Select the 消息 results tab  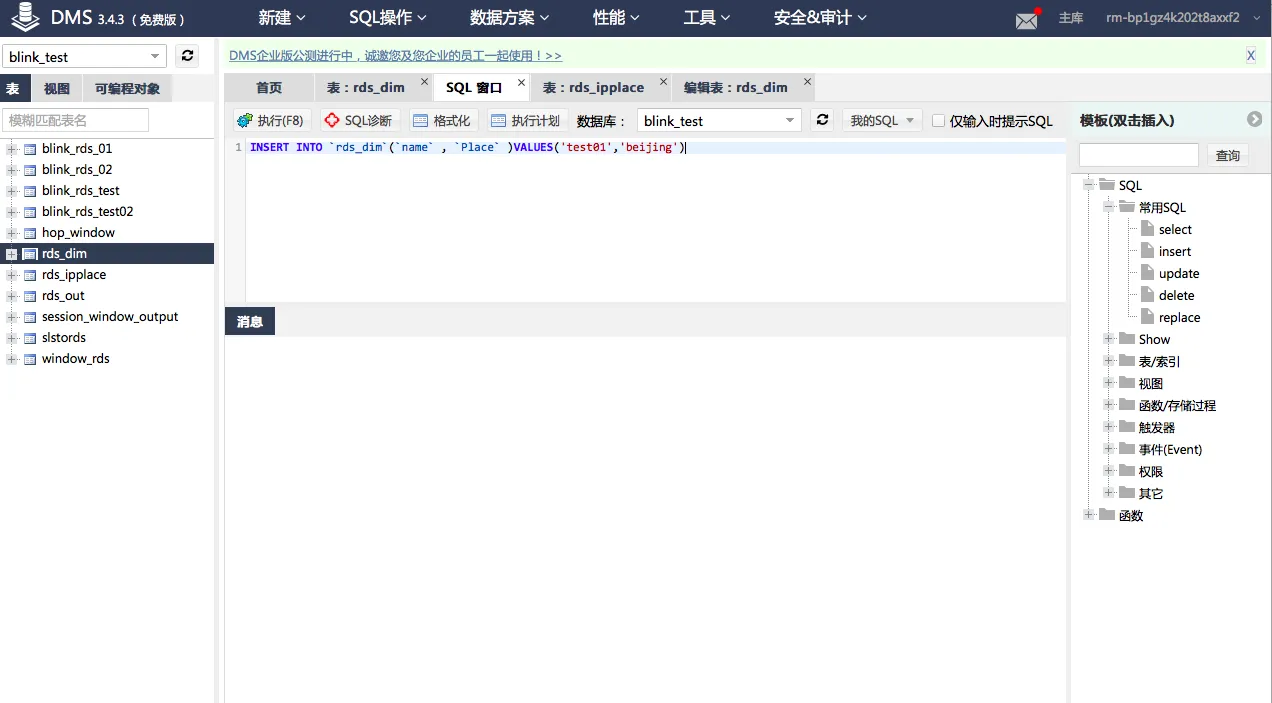point(250,321)
